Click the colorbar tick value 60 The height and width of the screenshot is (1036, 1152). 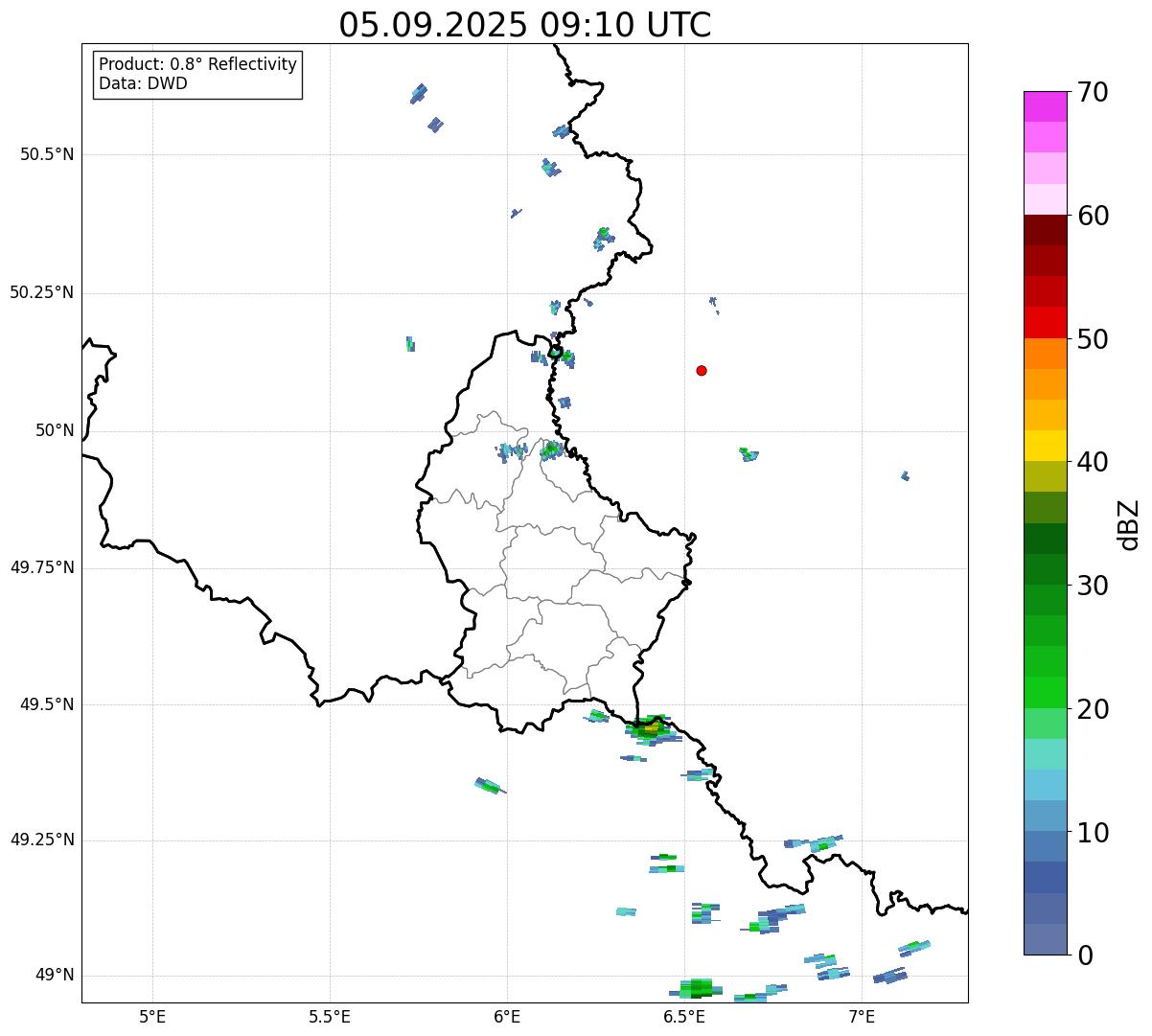(1092, 216)
